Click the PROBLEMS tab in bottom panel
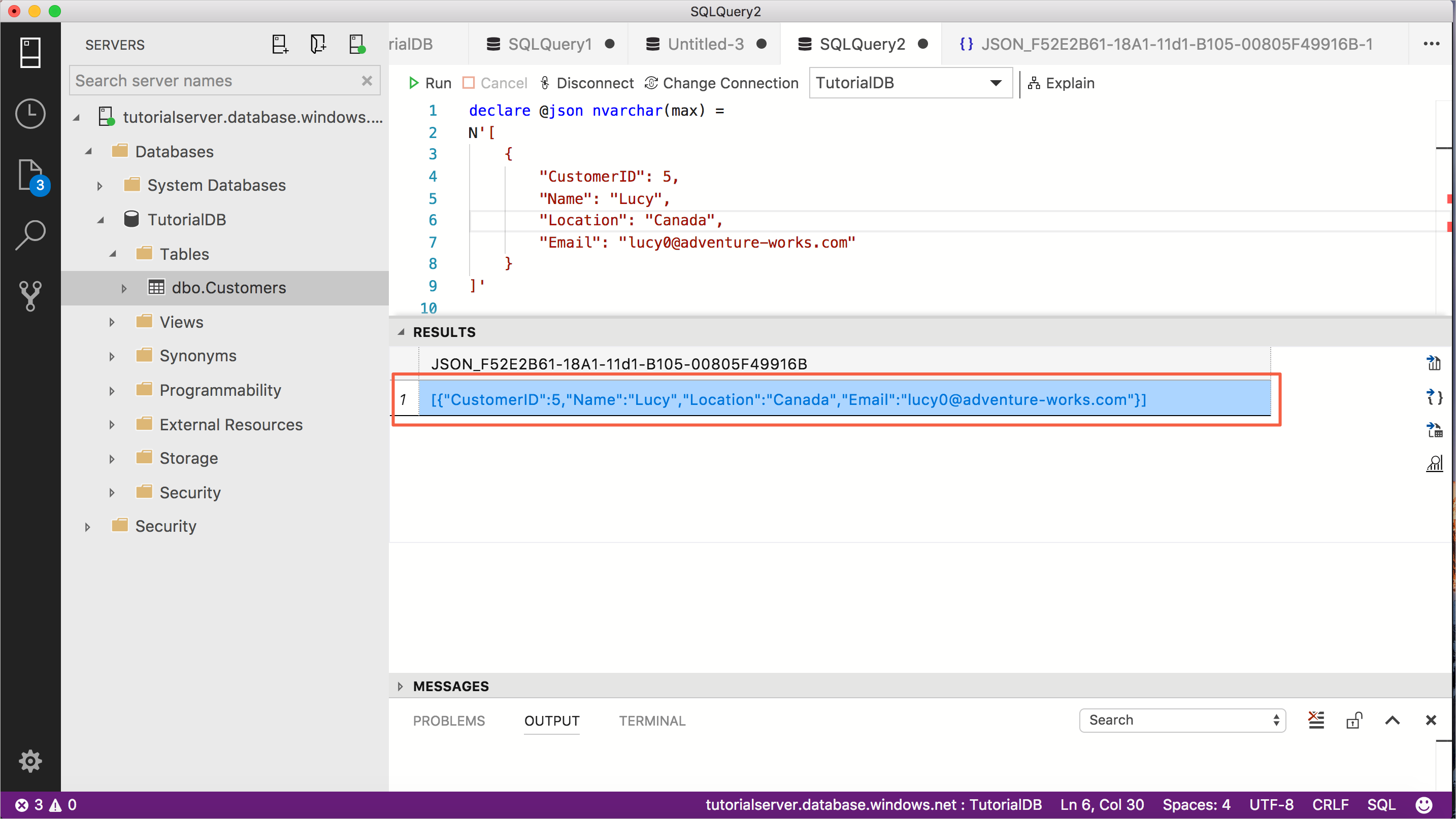1456x819 pixels. 449,720
